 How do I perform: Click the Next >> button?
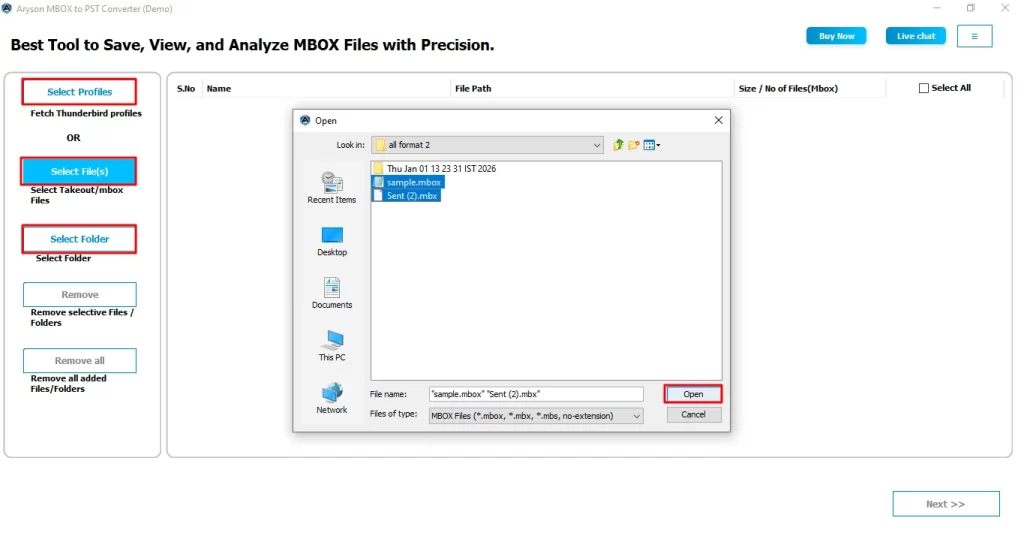pos(946,504)
